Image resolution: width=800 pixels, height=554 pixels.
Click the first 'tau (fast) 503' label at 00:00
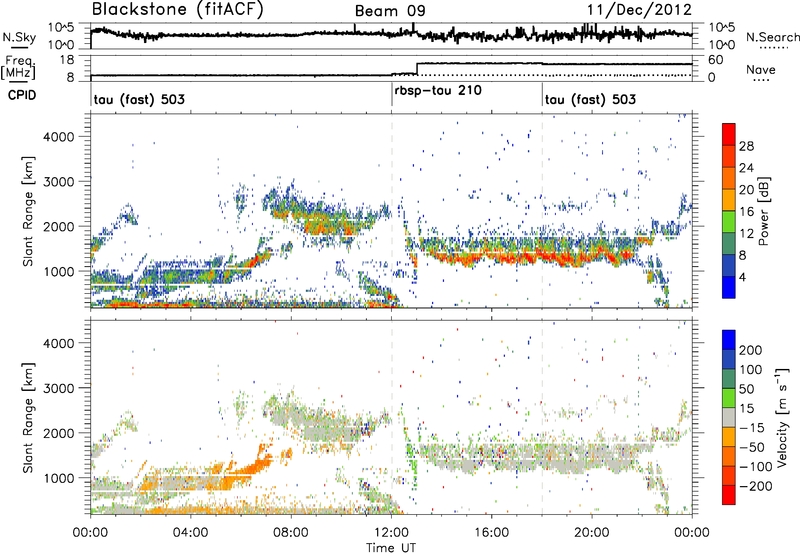[139, 99]
